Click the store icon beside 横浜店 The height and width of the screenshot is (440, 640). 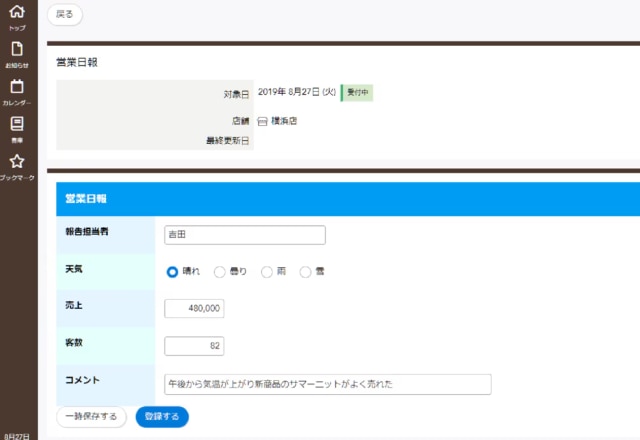point(263,121)
